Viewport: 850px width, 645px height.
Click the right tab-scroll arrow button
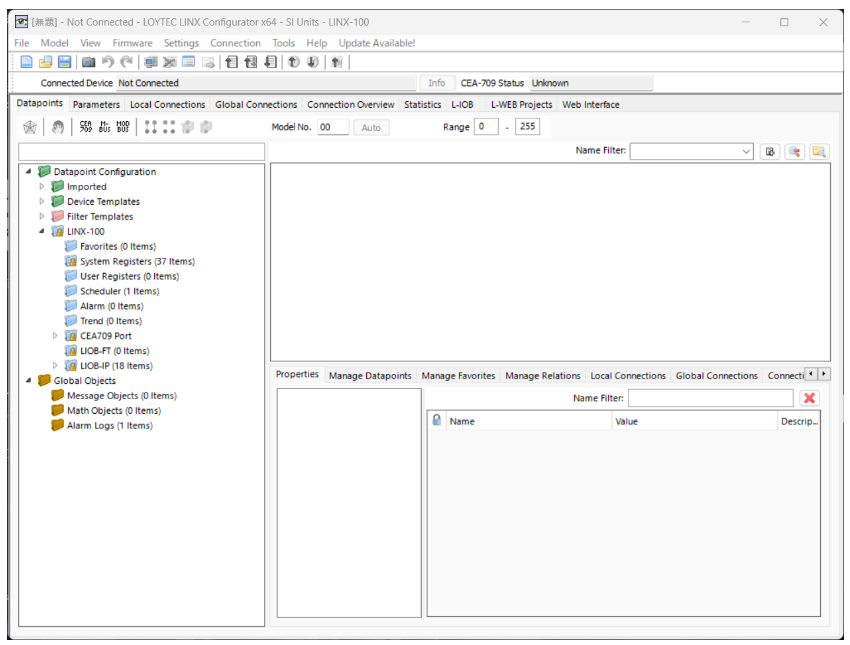[x=824, y=373]
